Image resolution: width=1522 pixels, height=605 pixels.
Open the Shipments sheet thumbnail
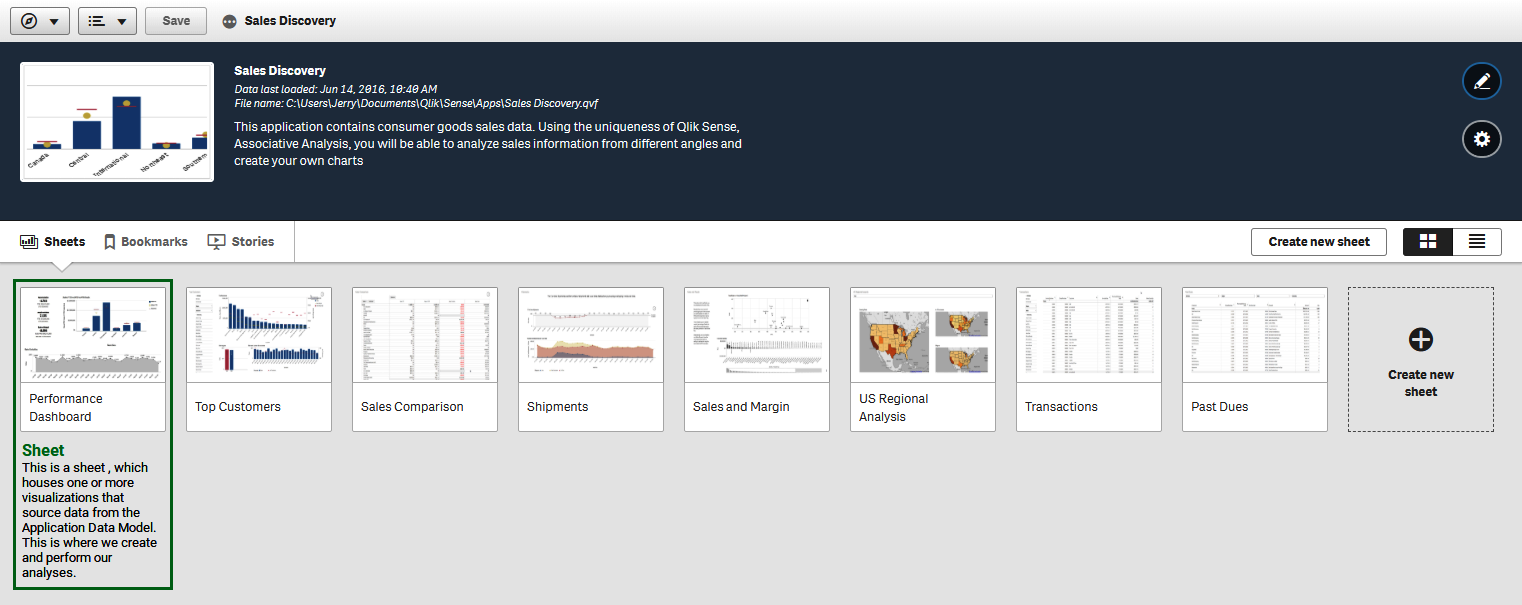pos(591,335)
